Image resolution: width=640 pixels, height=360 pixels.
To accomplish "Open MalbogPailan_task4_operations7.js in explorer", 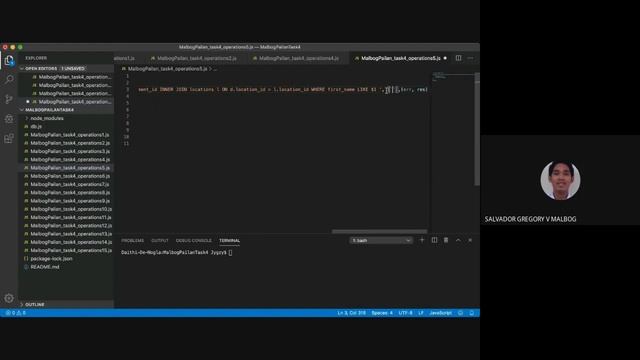I will pyautogui.click(x=69, y=184).
